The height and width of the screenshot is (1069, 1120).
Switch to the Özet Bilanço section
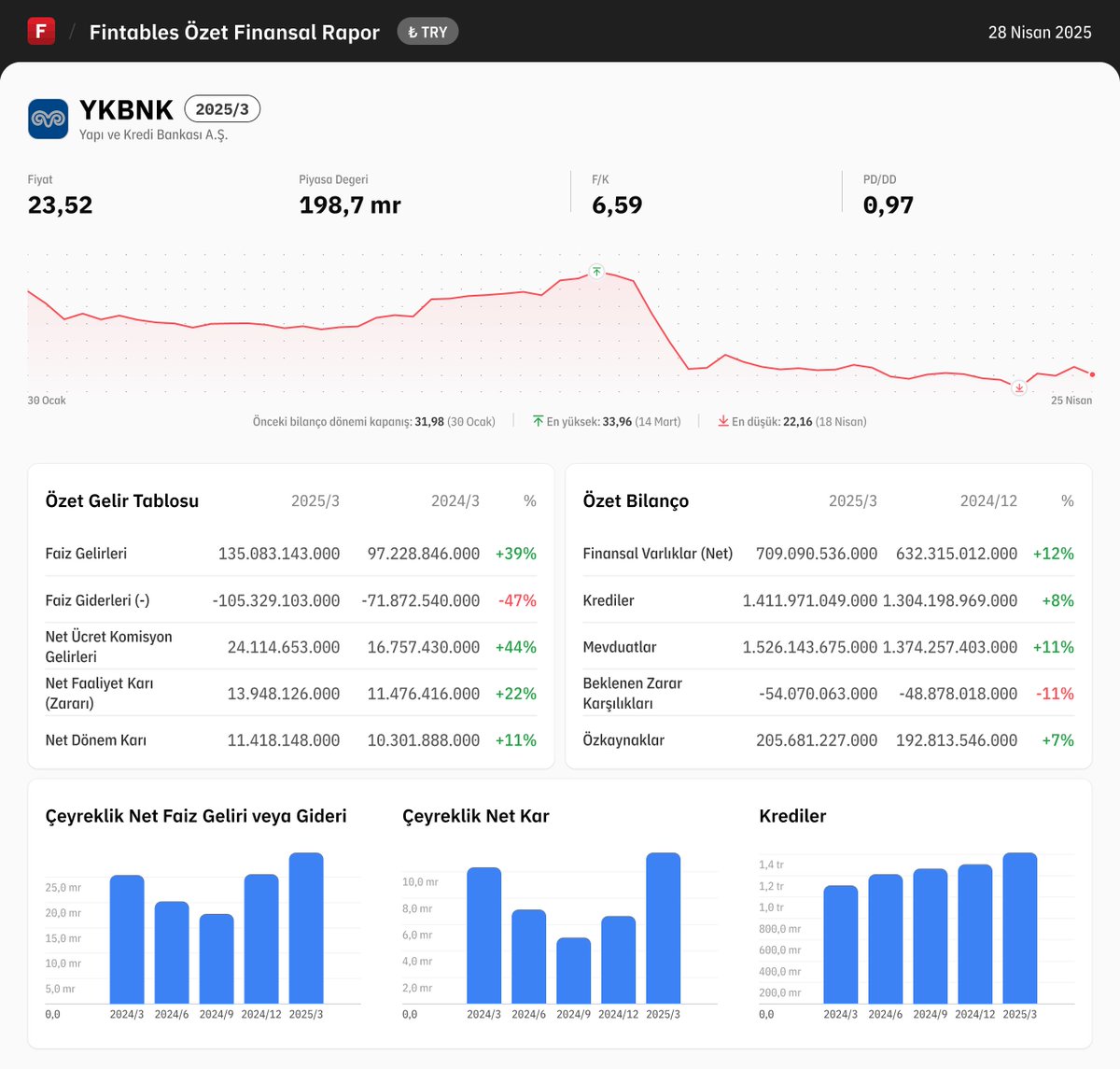(x=636, y=500)
